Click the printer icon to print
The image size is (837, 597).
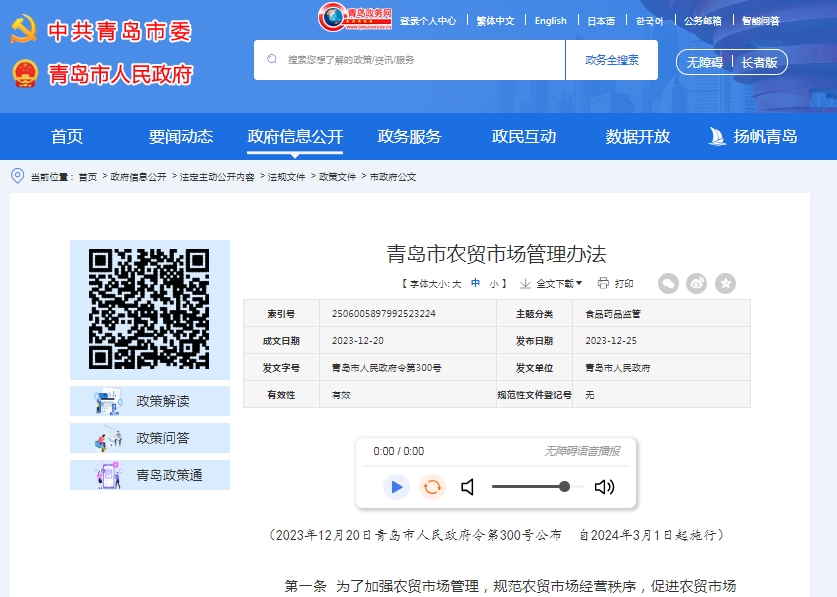point(603,283)
